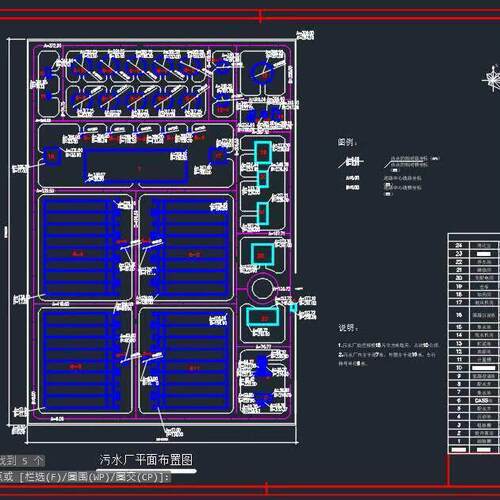Click table number cell 23
This screenshot has height=500, width=500.
459,254
